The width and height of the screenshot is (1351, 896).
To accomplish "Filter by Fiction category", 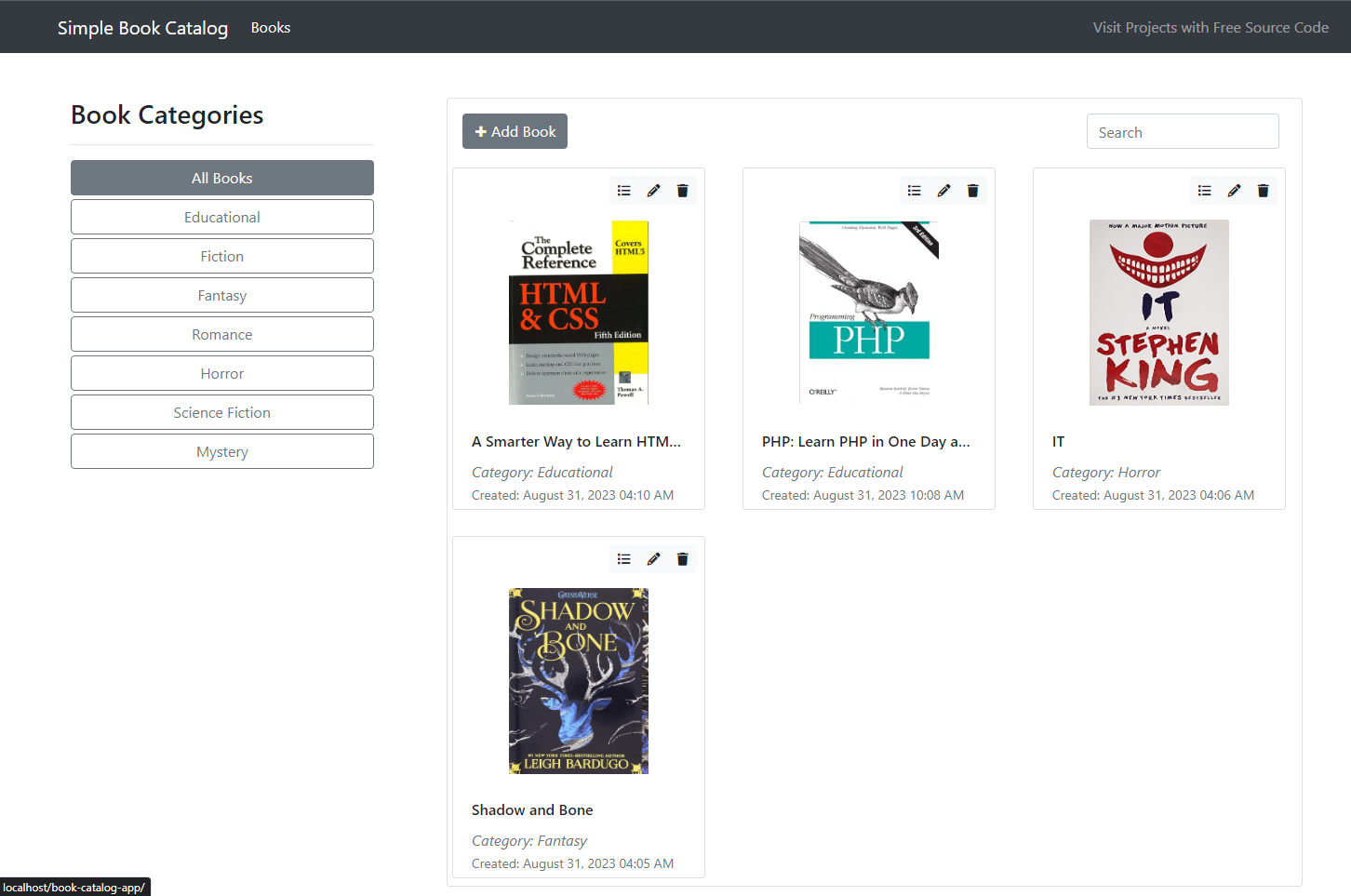I will point(222,256).
